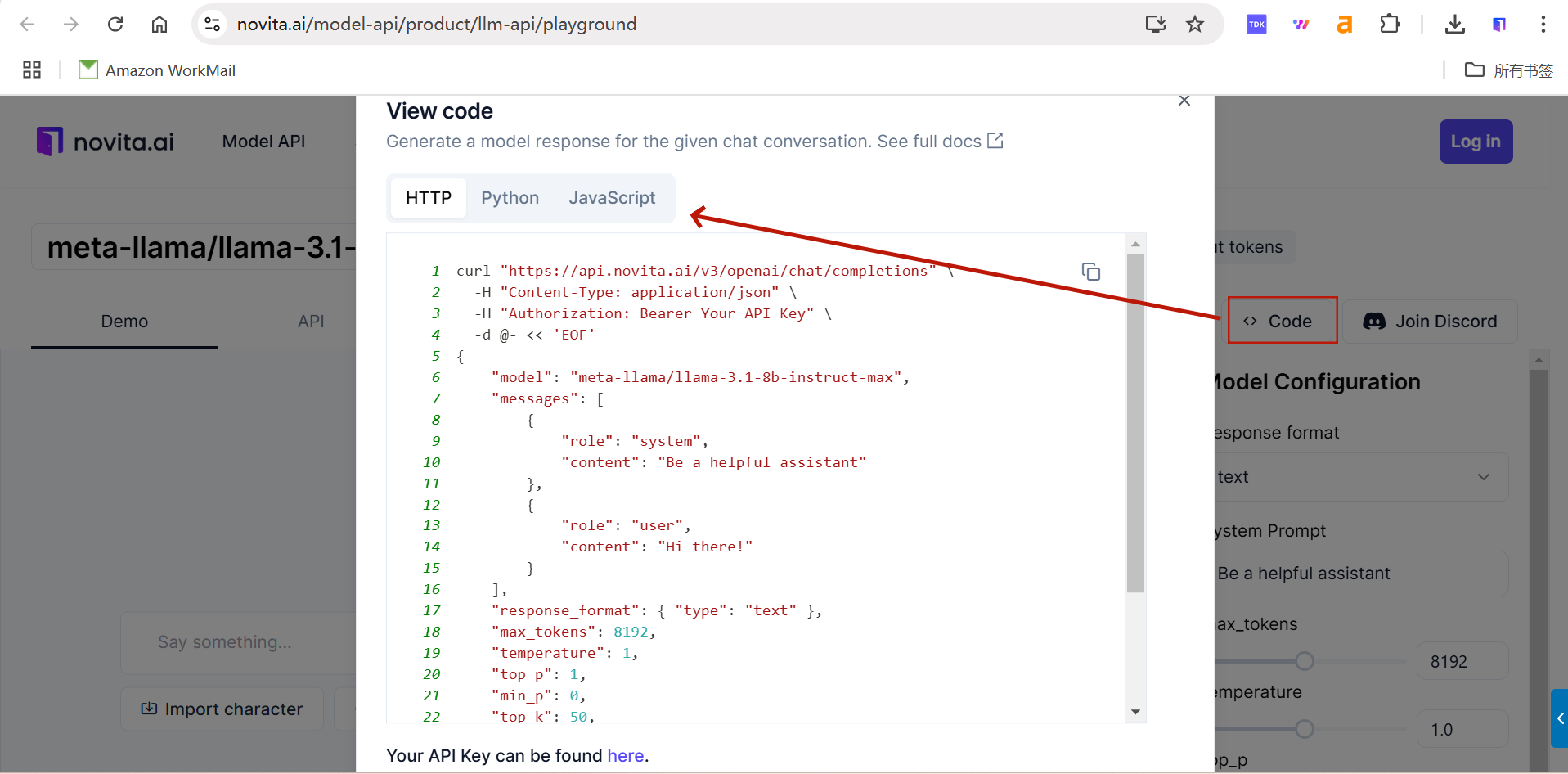Bookmark this page with star icon

click(1195, 25)
